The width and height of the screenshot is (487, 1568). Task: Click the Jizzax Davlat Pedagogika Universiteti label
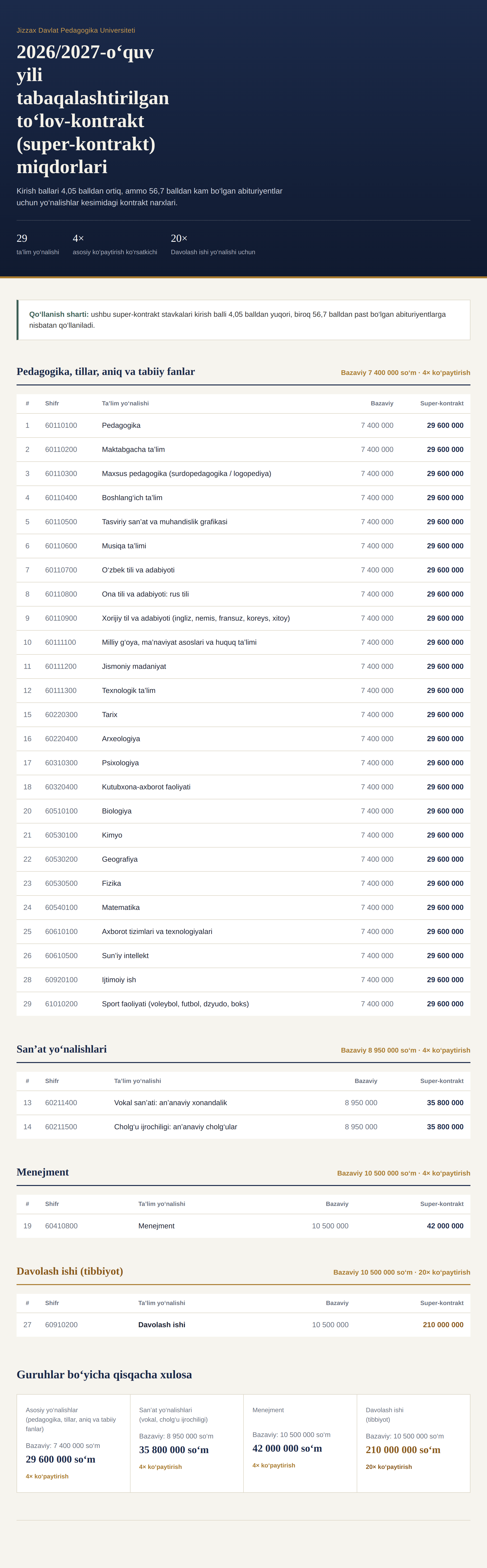coord(75,30)
